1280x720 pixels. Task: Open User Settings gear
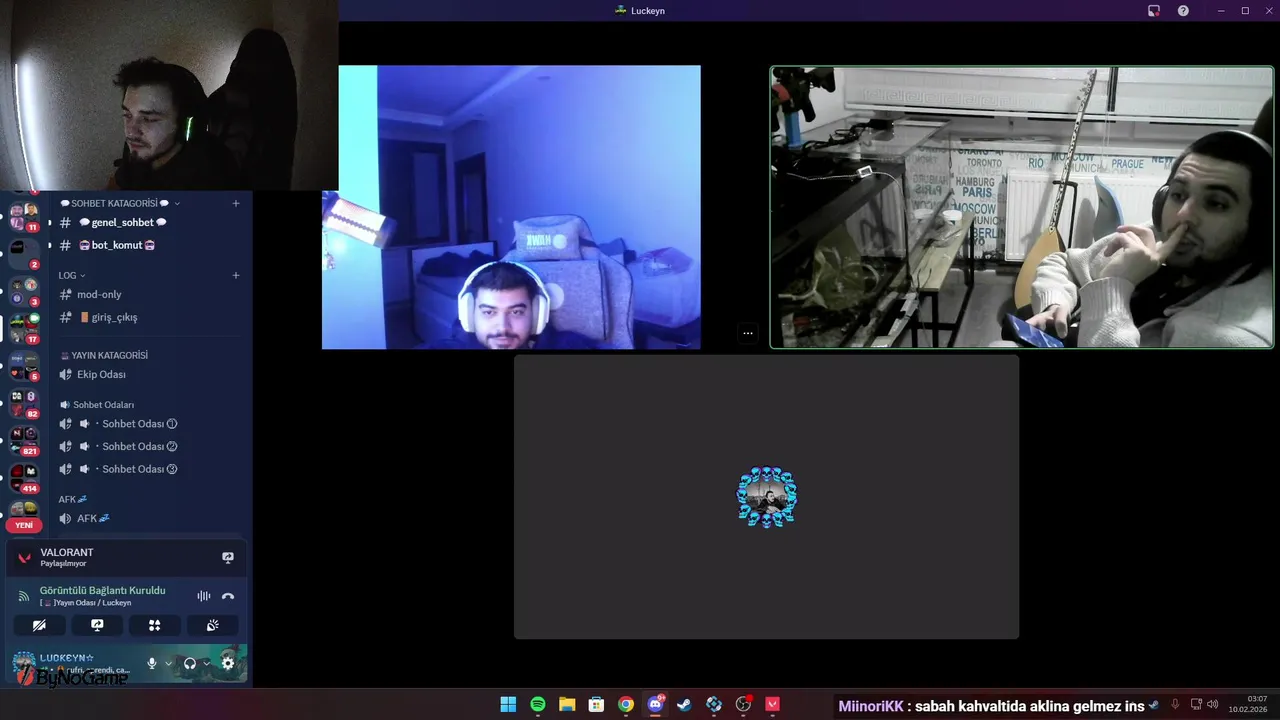[228, 663]
